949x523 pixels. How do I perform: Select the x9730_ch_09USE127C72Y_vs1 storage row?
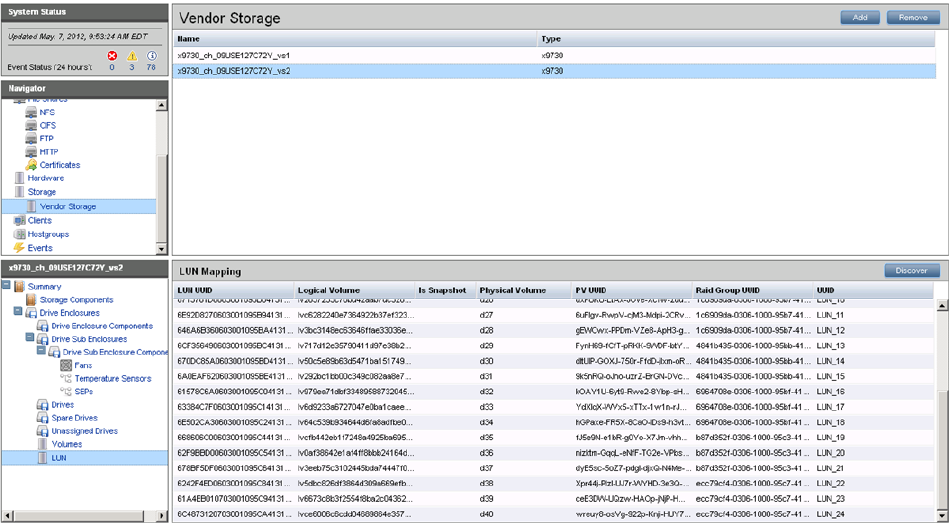click(x=232, y=55)
